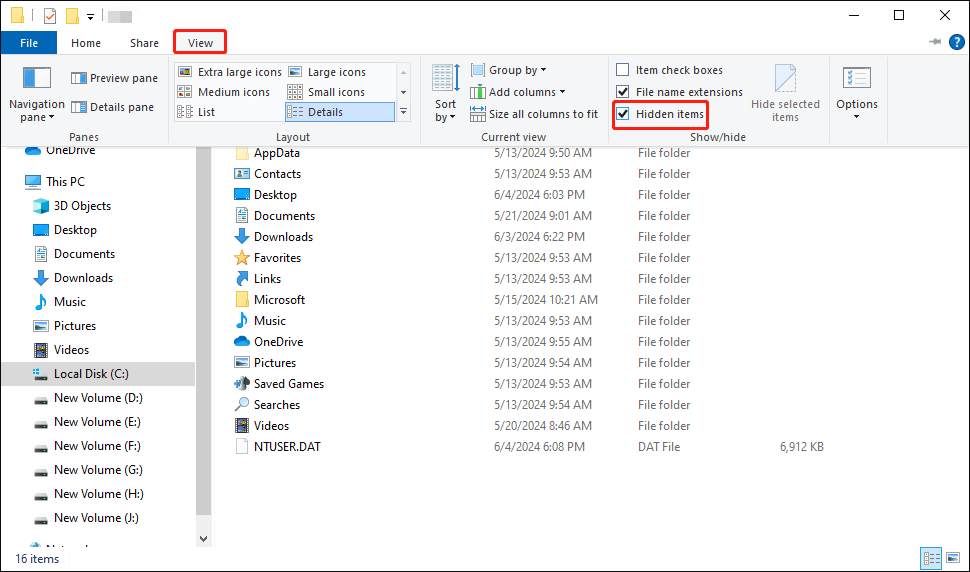Image resolution: width=970 pixels, height=572 pixels.
Task: Expand the Navigation pane dropdown
Action: point(35,117)
